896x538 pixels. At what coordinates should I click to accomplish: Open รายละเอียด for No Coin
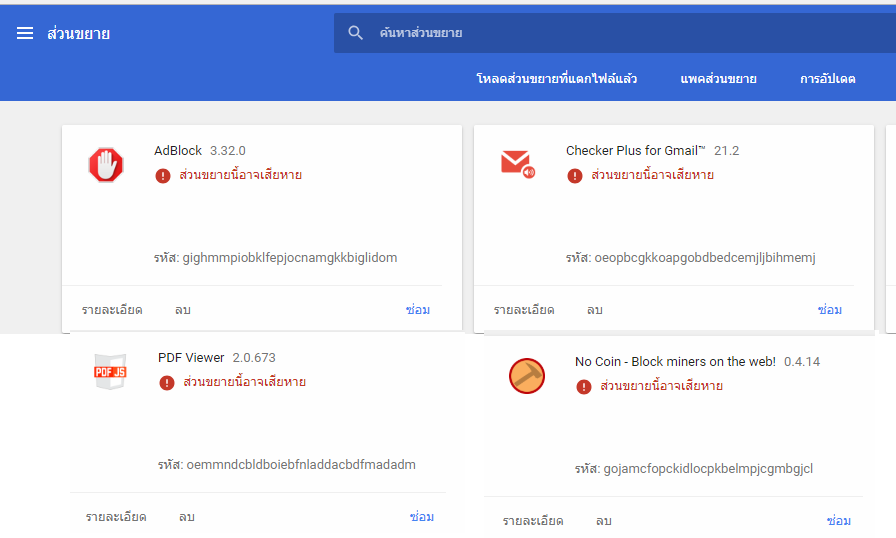tap(533, 521)
